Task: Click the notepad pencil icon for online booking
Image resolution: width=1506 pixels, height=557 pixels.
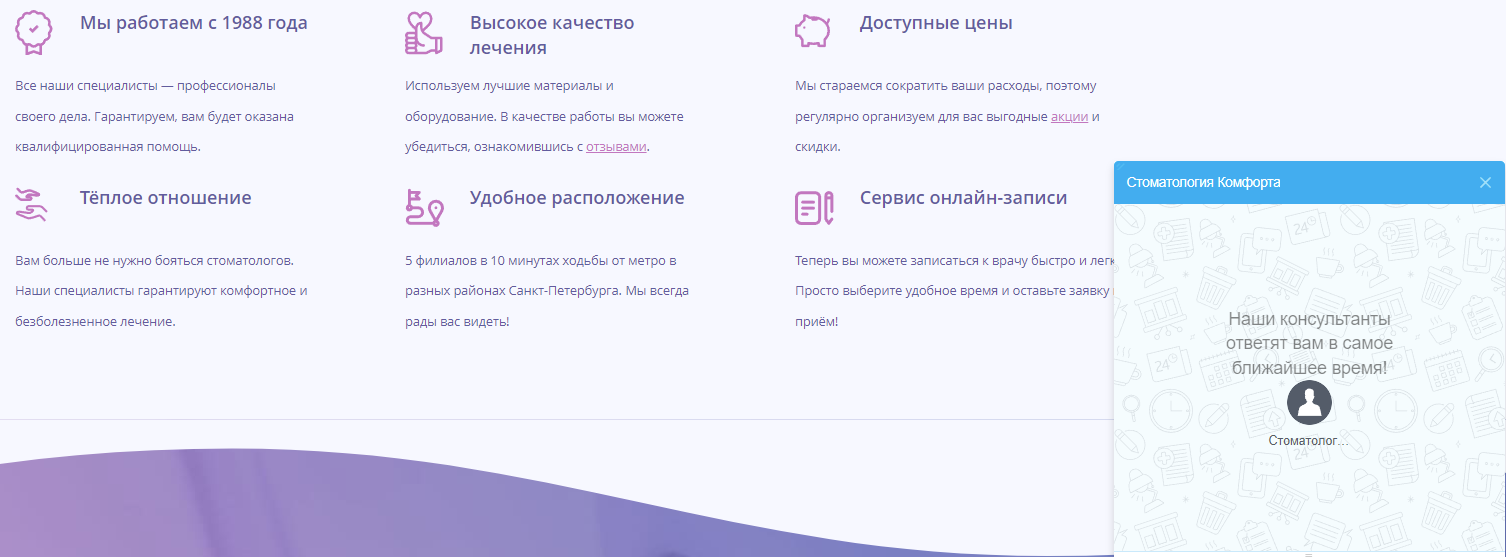Action: tap(814, 207)
